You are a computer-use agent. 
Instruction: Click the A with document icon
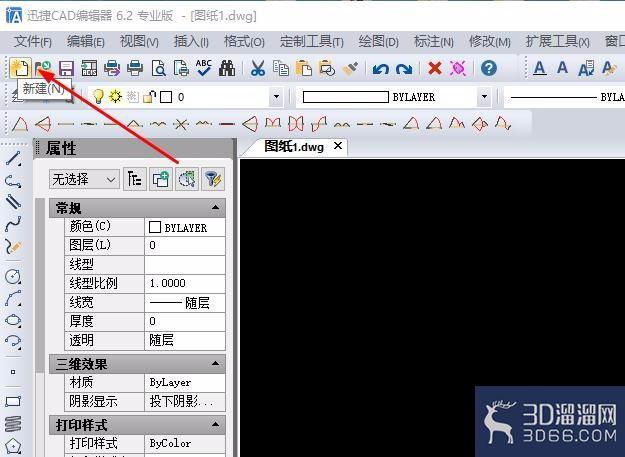click(x=586, y=68)
